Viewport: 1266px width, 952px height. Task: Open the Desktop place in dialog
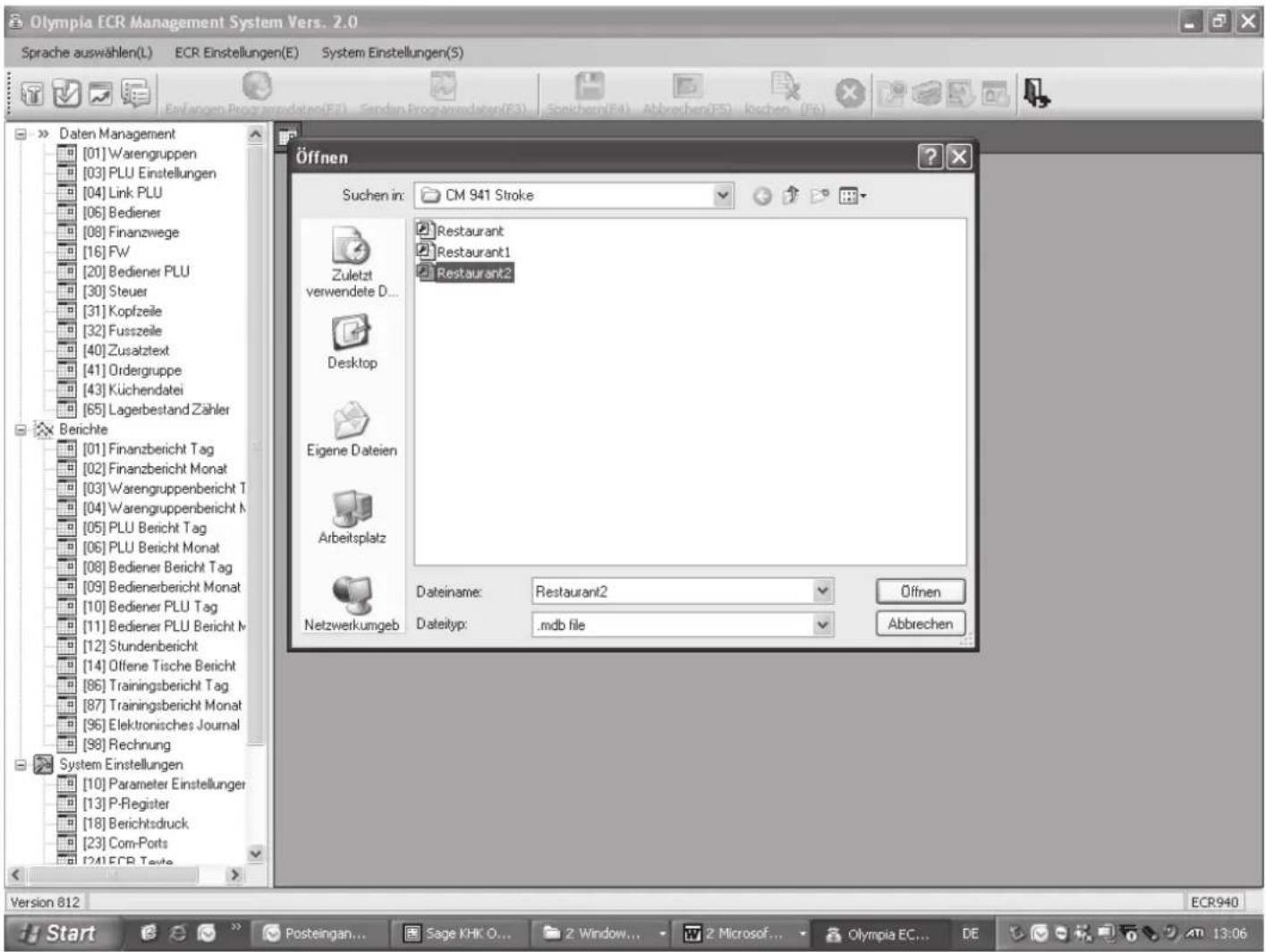(x=352, y=343)
